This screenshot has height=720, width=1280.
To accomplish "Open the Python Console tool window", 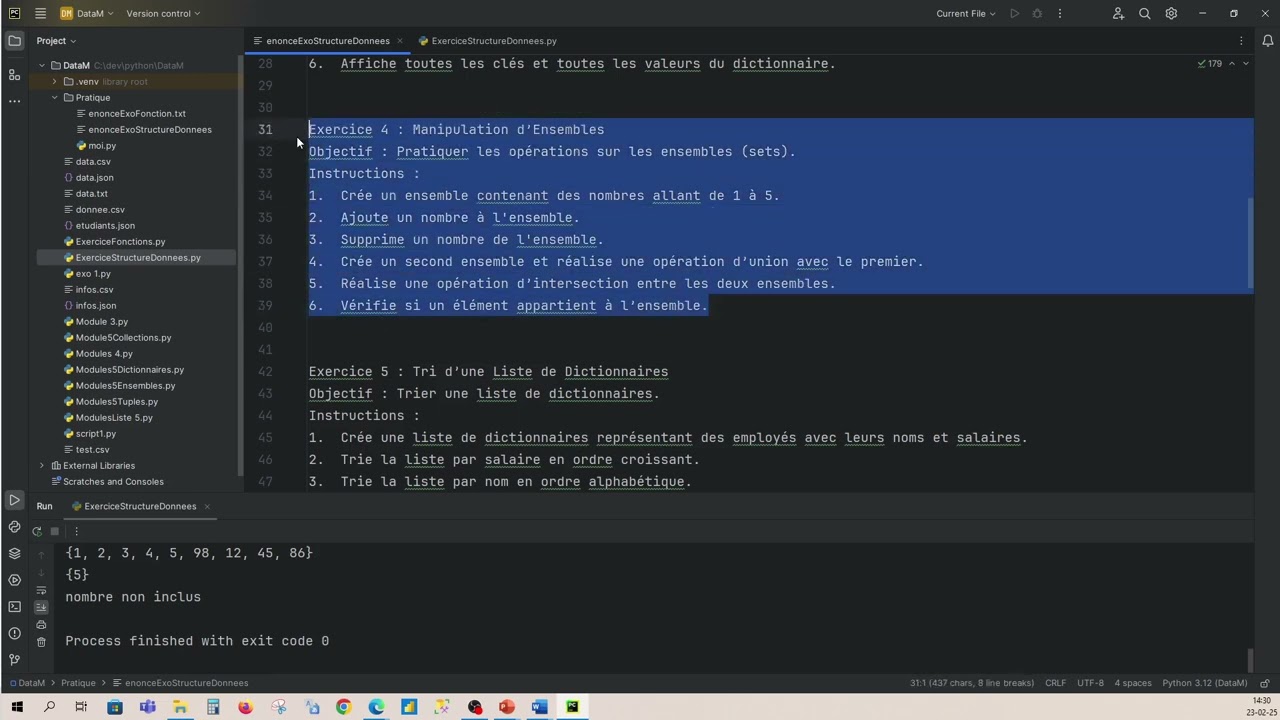I will [14, 527].
